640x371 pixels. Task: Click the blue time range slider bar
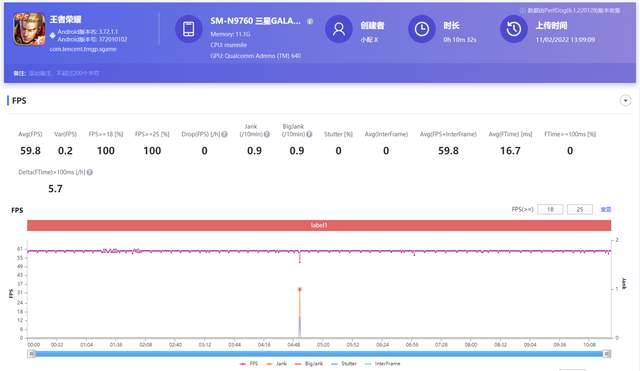[x=319, y=354]
